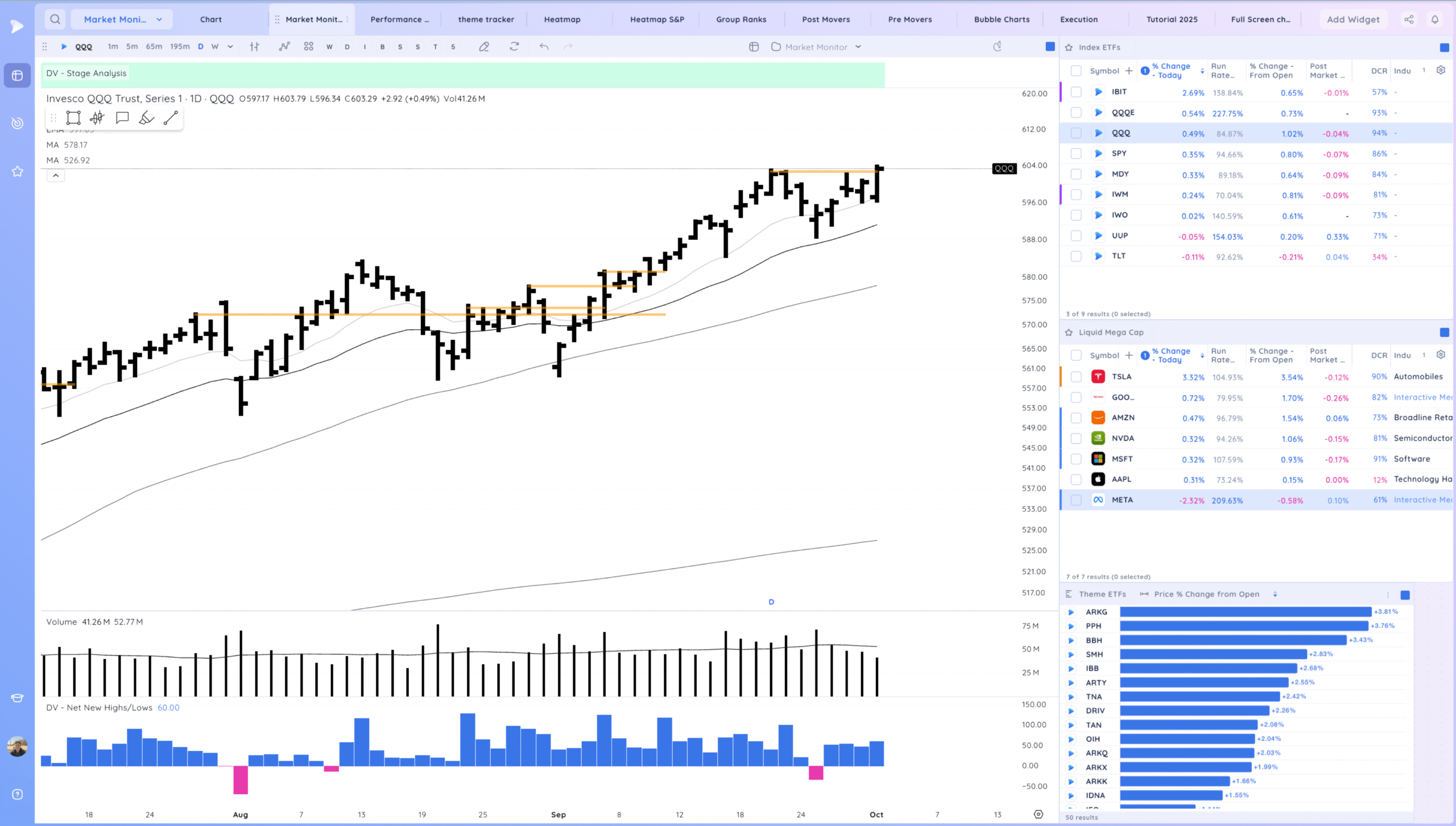The image size is (1456, 826).
Task: Open the share icon in top bar
Action: (1409, 19)
